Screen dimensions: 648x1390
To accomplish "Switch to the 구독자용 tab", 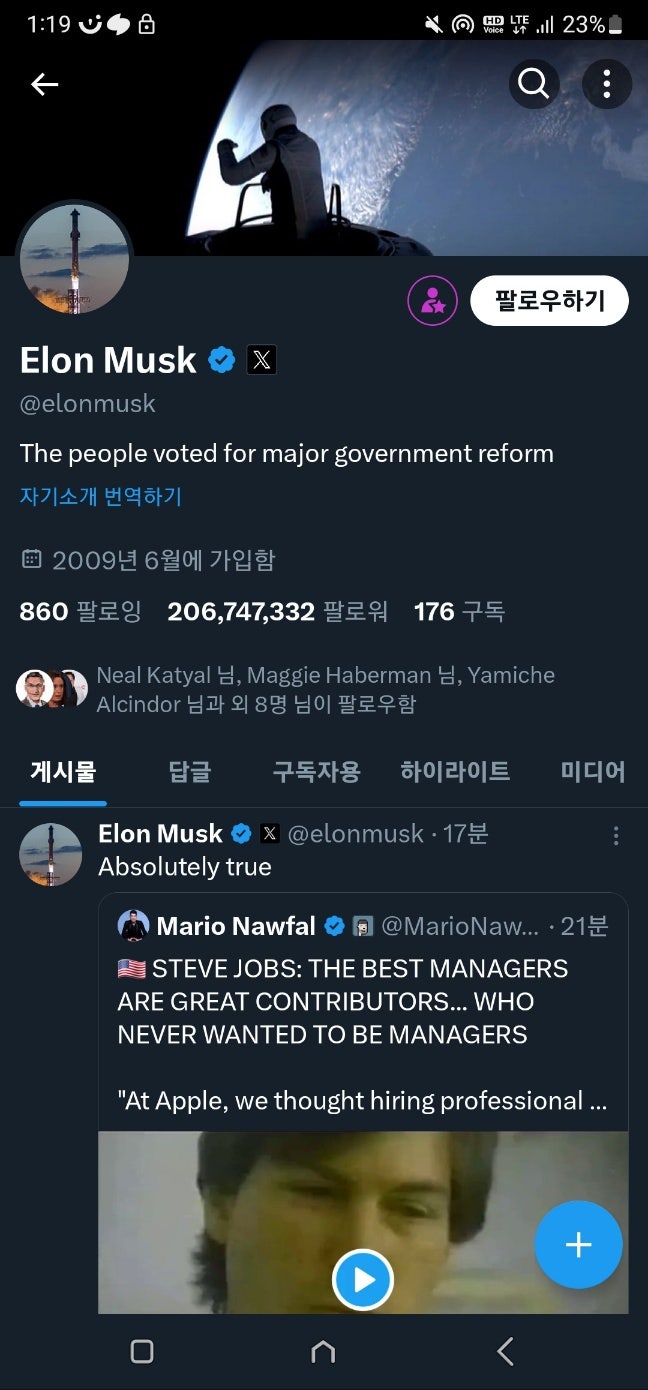I will [316, 771].
